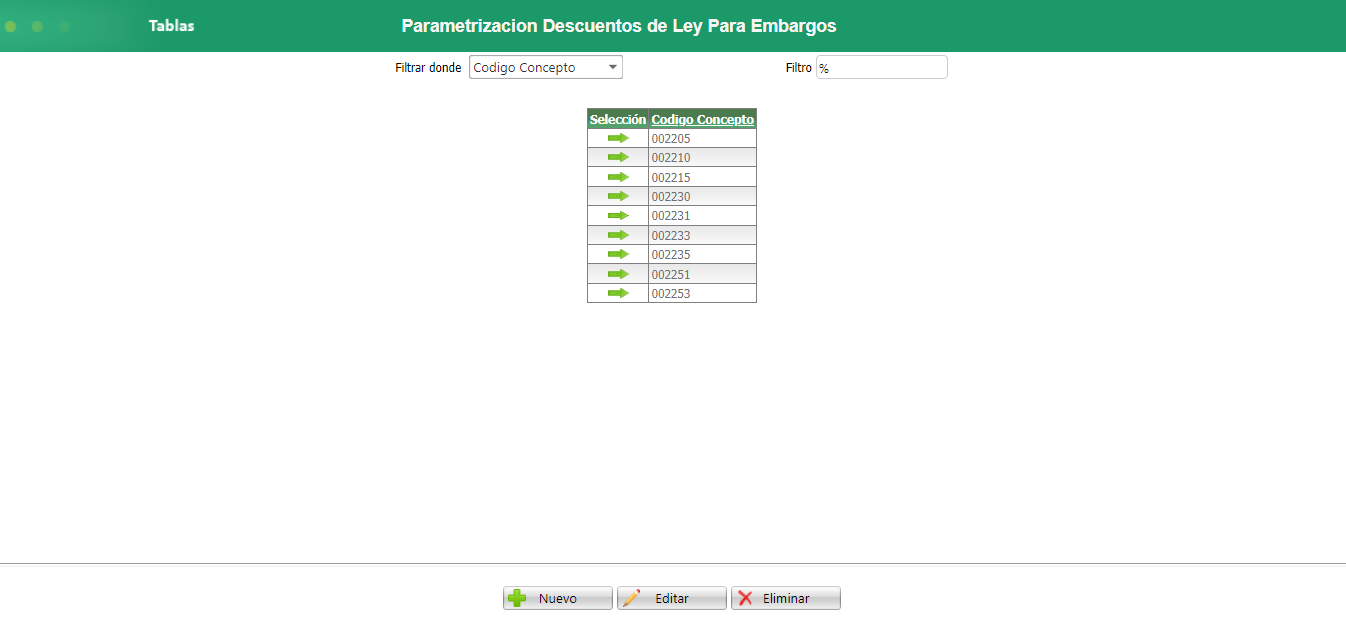Viewport: 1346px width, 640px height.
Task: Sort by Codigo Concepto column header
Action: pyautogui.click(x=703, y=119)
